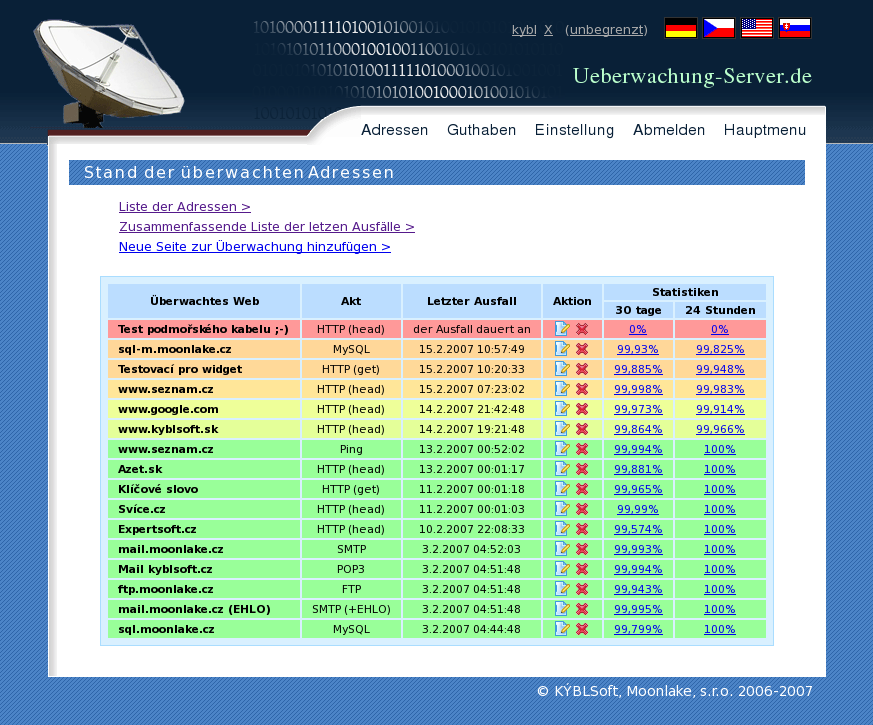Open 99,885% statistic for Testovací pro widget
873x725 pixels.
638,369
